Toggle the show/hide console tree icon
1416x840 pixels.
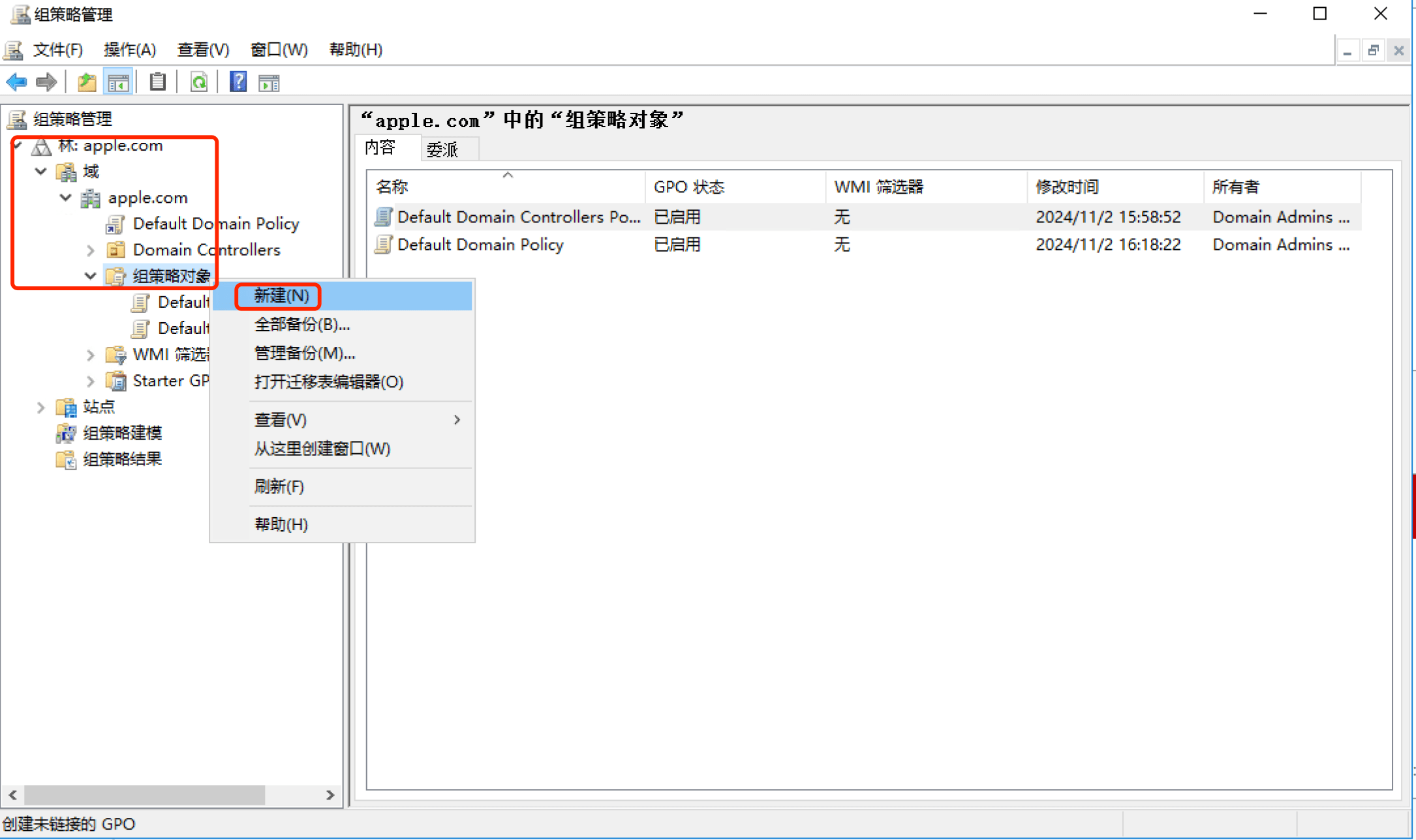click(118, 82)
